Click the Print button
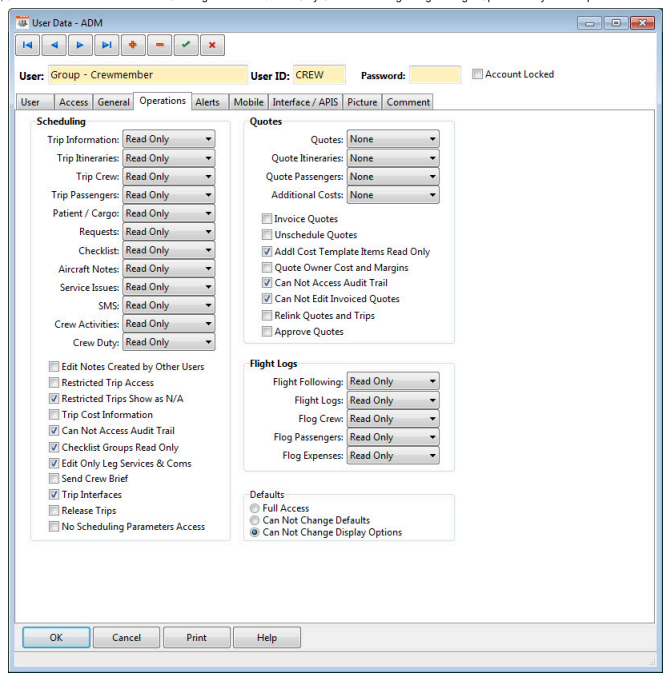The image size is (671, 679). pos(196,638)
